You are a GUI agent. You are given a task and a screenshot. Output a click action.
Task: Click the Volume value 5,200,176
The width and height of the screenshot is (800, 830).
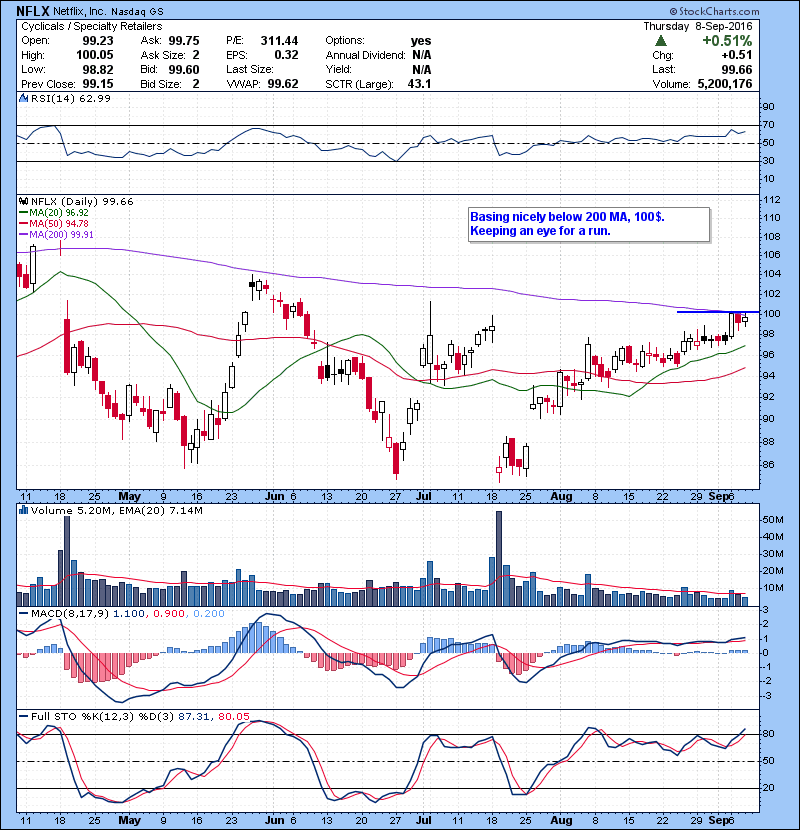coord(725,84)
